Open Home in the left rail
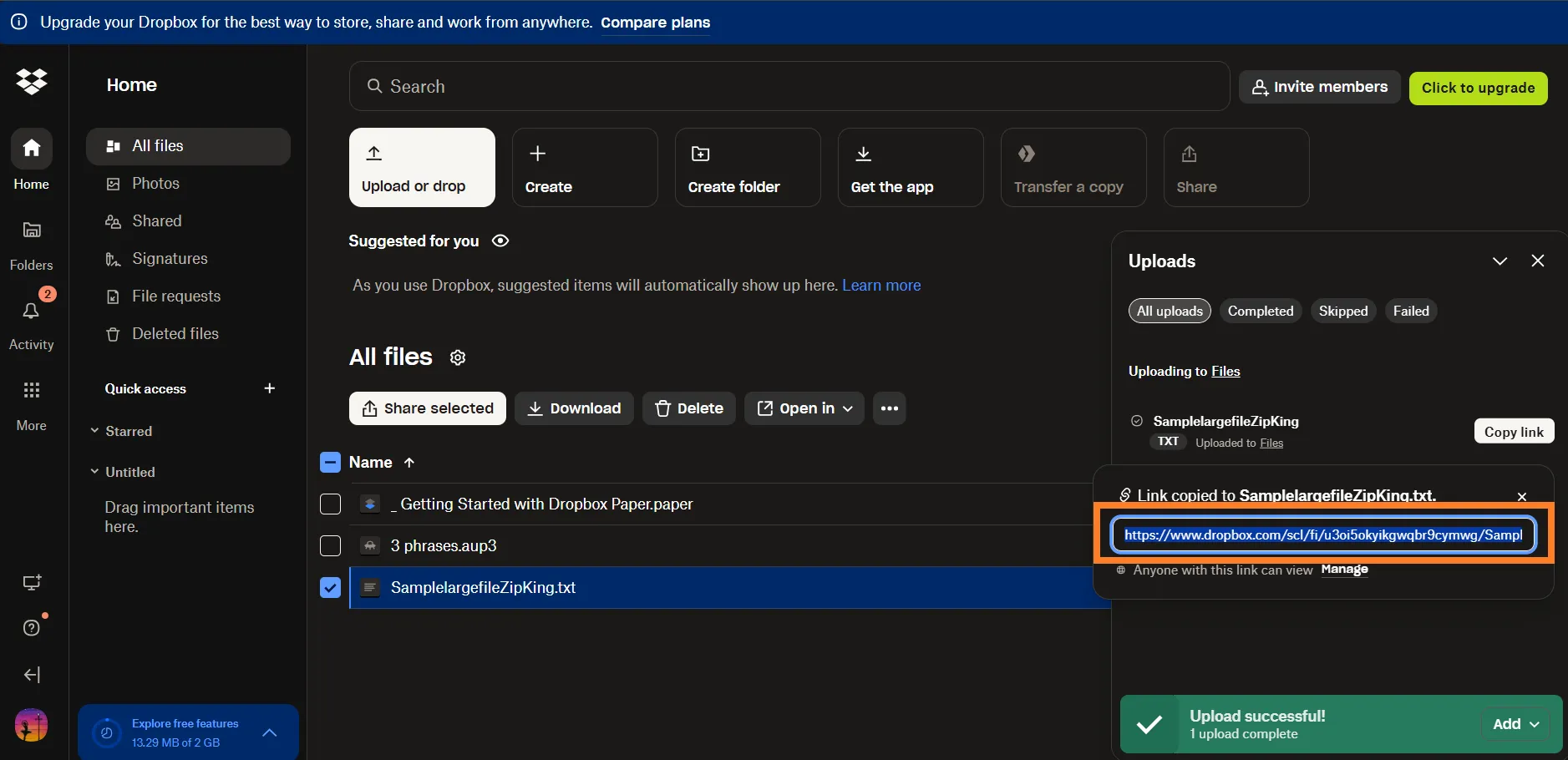The height and width of the screenshot is (760, 1568). click(x=32, y=160)
